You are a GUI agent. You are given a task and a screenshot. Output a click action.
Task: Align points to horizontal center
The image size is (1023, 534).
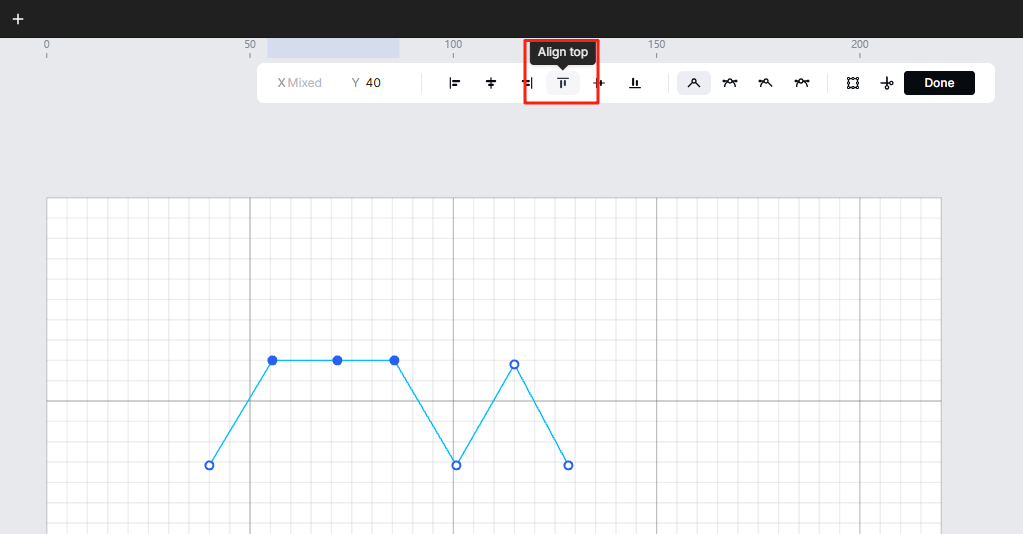point(491,83)
